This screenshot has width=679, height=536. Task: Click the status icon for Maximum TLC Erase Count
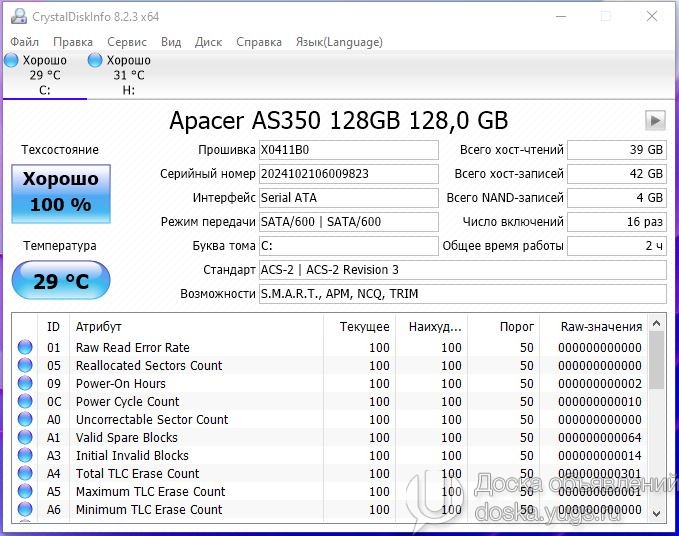pyautogui.click(x=25, y=491)
